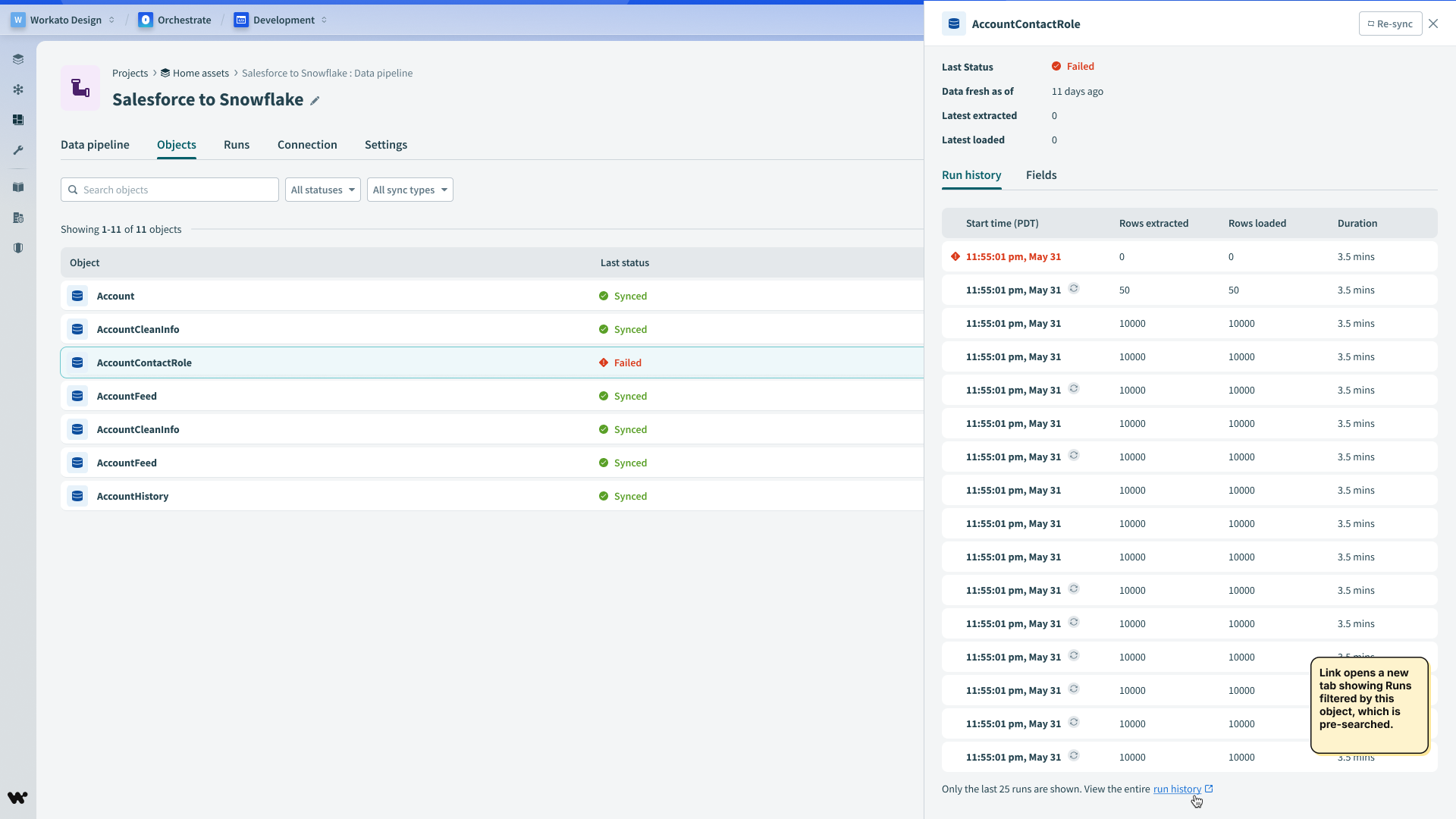Expand the Development environment switcher

point(324,20)
